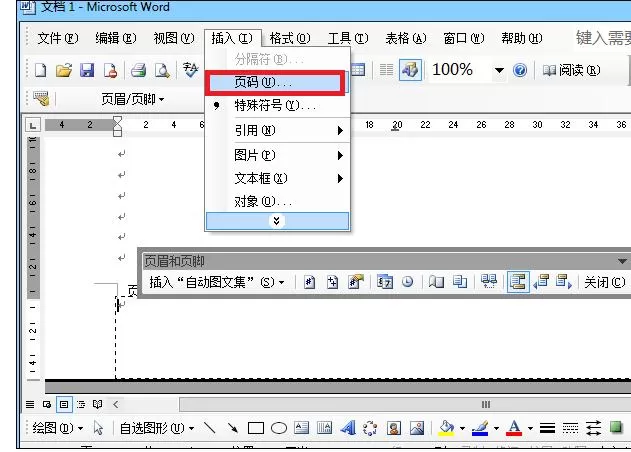Insert page number from Header and Footer toolbar
Viewport: 631px width, 452px height.
click(309, 282)
